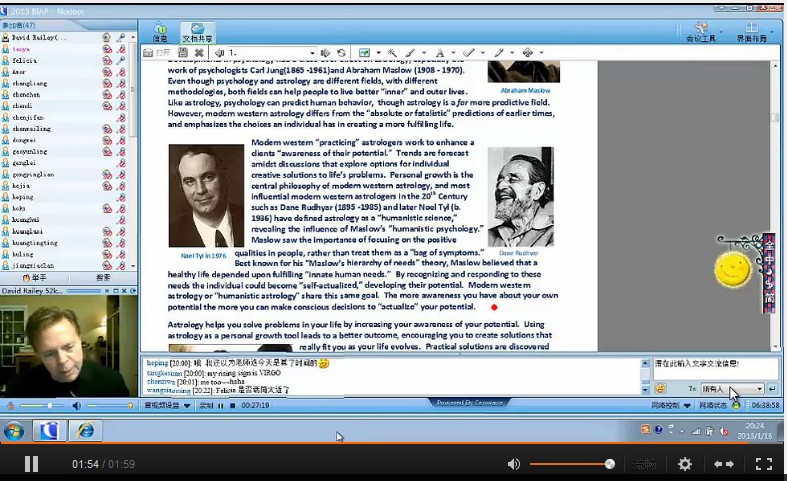Screen dimensions: 787x481
Task: Toggle the camera icon for changliang
Action: point(107,84)
